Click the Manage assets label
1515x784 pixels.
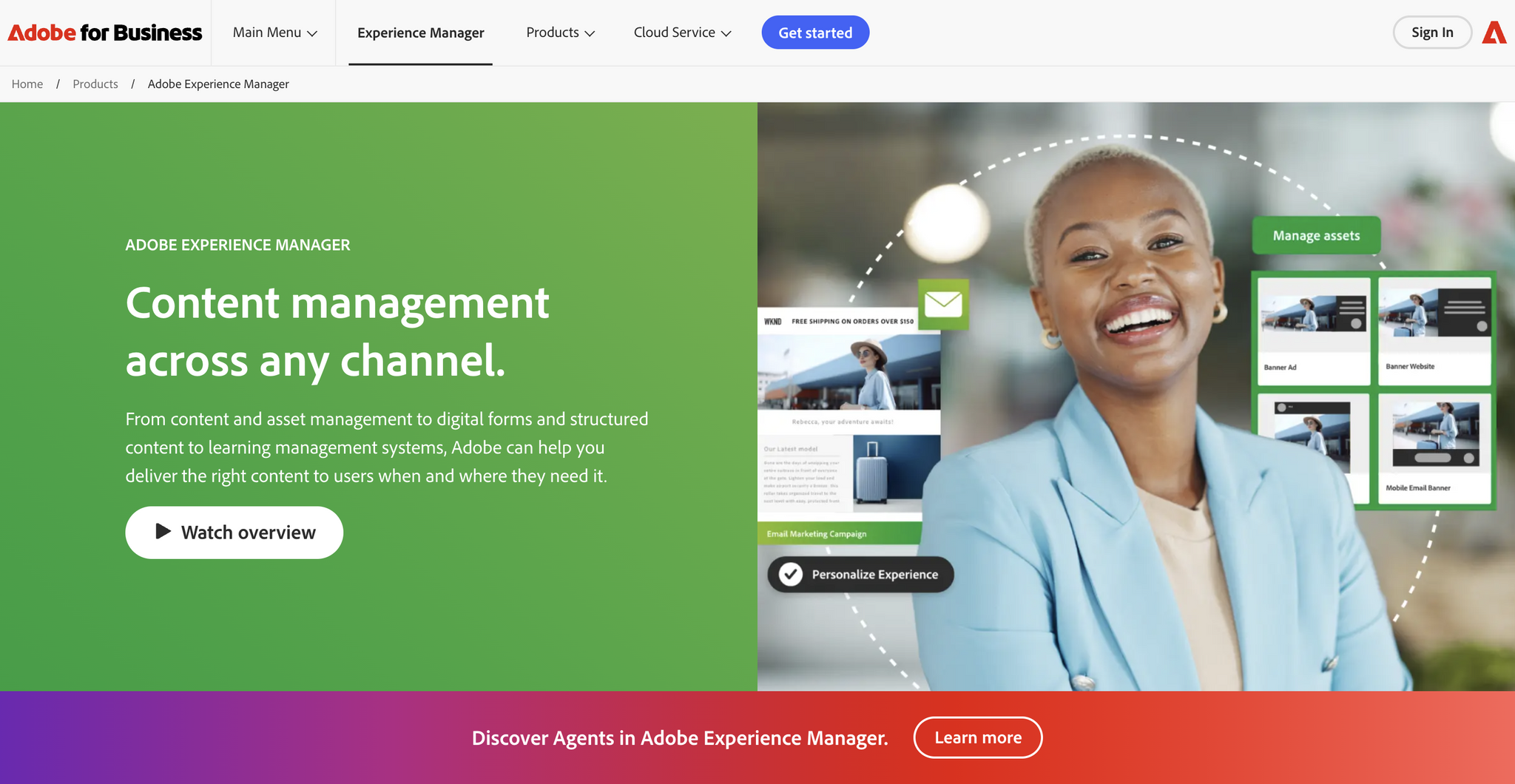click(1316, 235)
